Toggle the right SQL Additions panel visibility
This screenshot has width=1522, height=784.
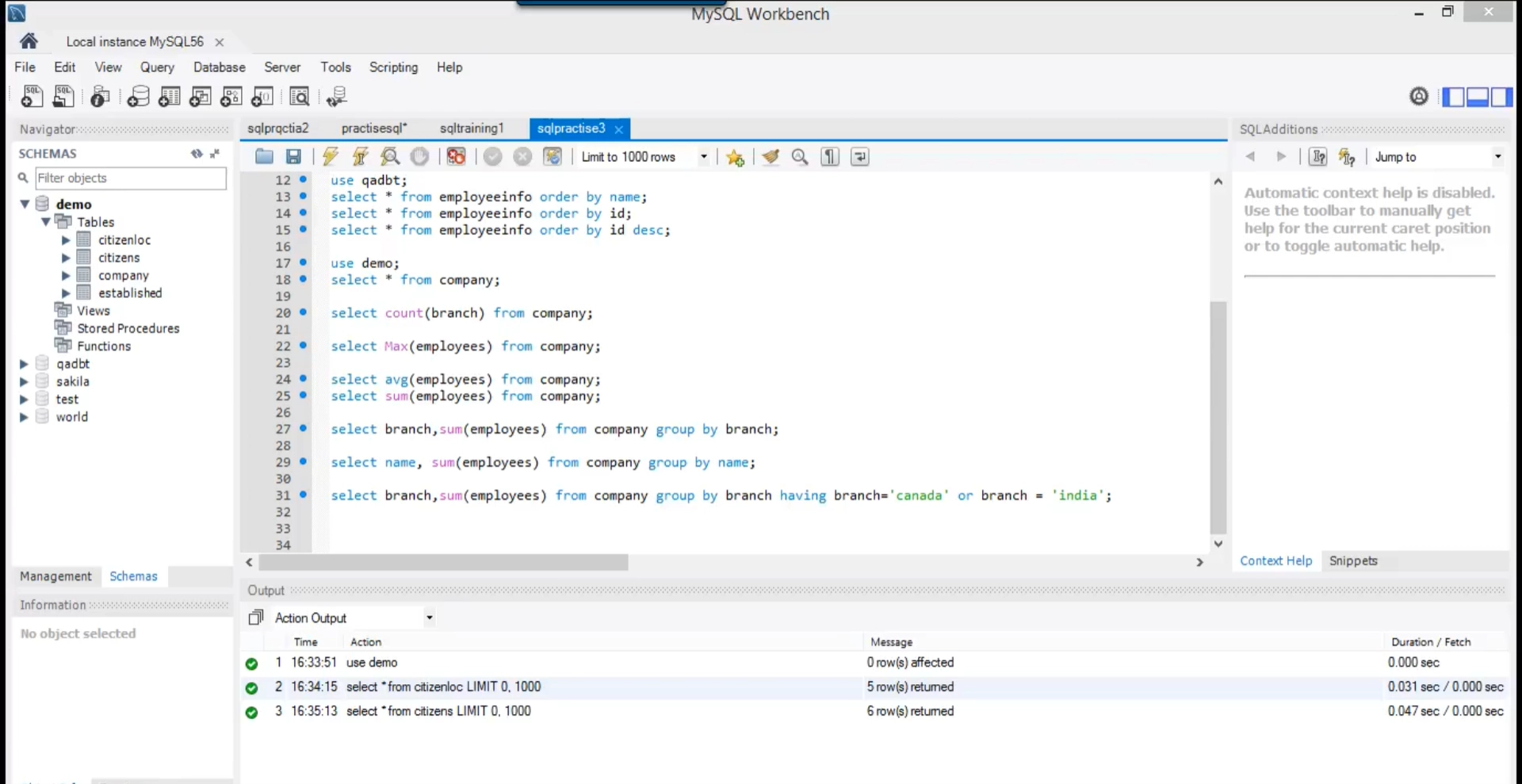1501,97
